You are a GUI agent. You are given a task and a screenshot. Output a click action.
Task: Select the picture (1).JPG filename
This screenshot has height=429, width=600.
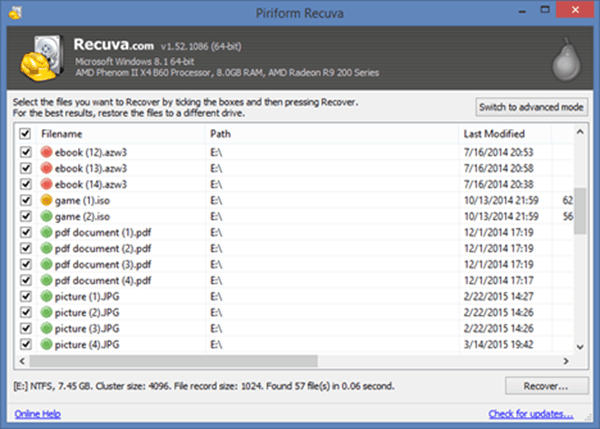(87, 297)
